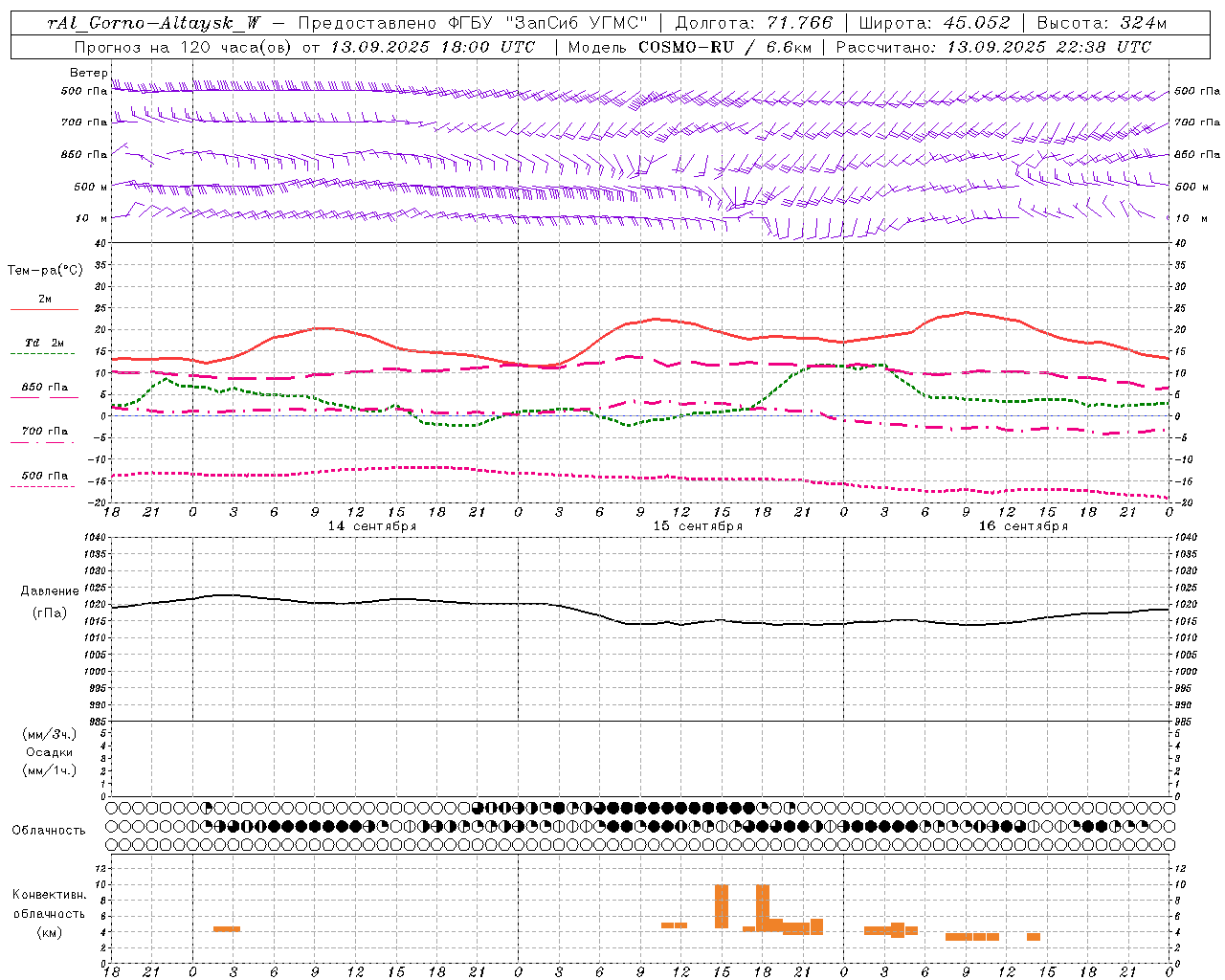Click the 700 гПа temperature legend entry
This screenshot has height=980, width=1225.
[44, 432]
